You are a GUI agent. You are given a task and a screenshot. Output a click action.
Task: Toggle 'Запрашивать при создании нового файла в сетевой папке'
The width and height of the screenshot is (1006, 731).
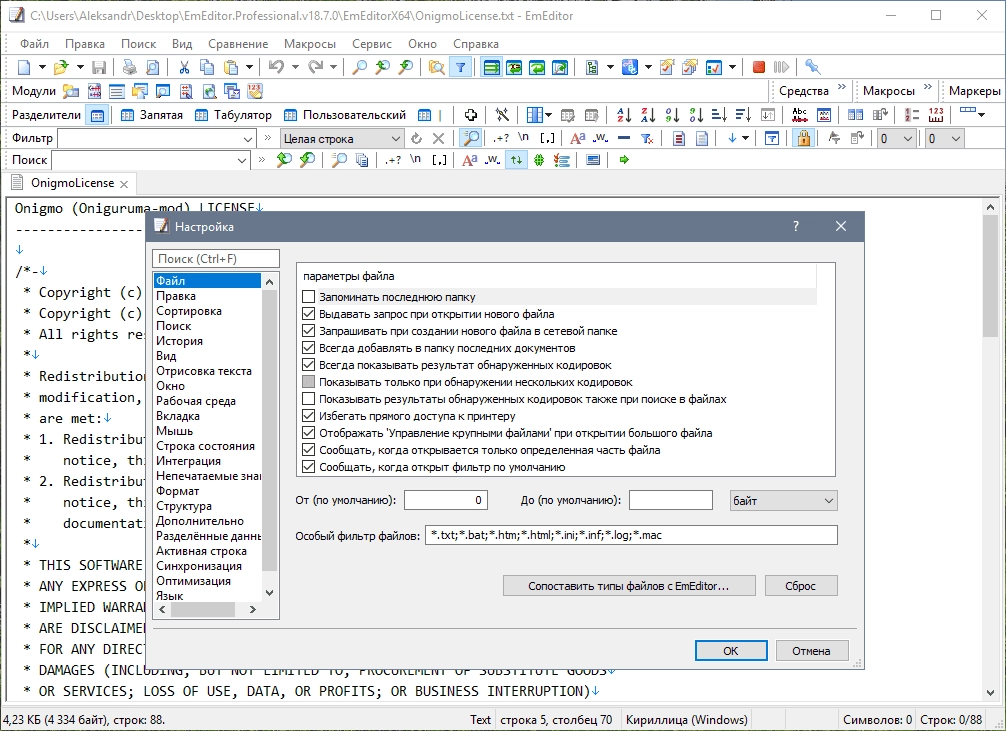click(309, 331)
